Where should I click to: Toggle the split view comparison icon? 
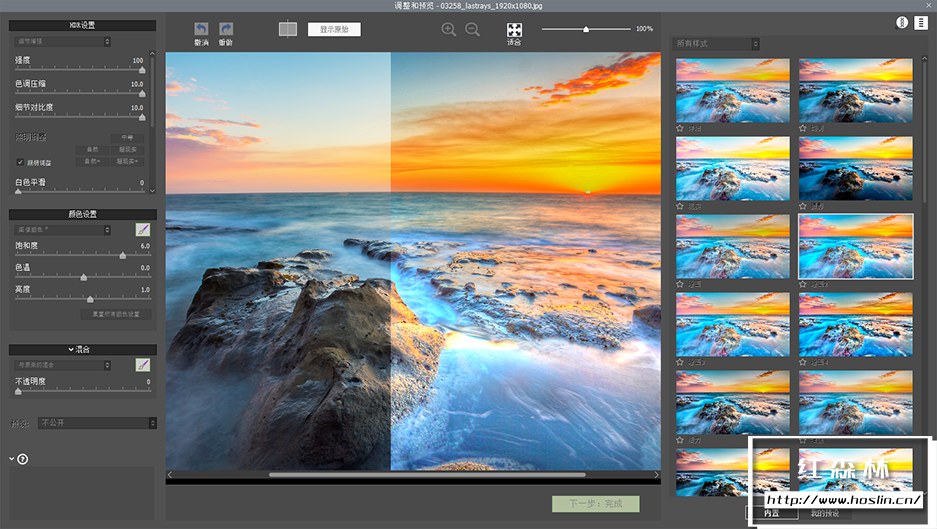tap(288, 30)
